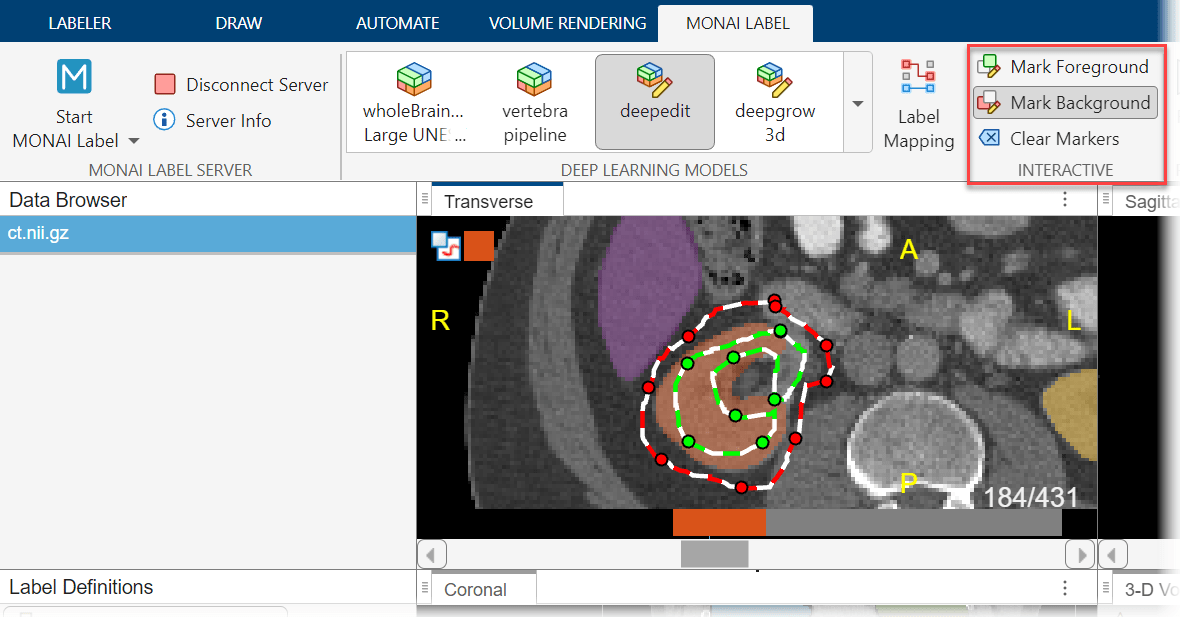Viewport: 1180px width, 617px height.
Task: Click the orange label color swatch in the image
Action: pyautogui.click(x=478, y=244)
